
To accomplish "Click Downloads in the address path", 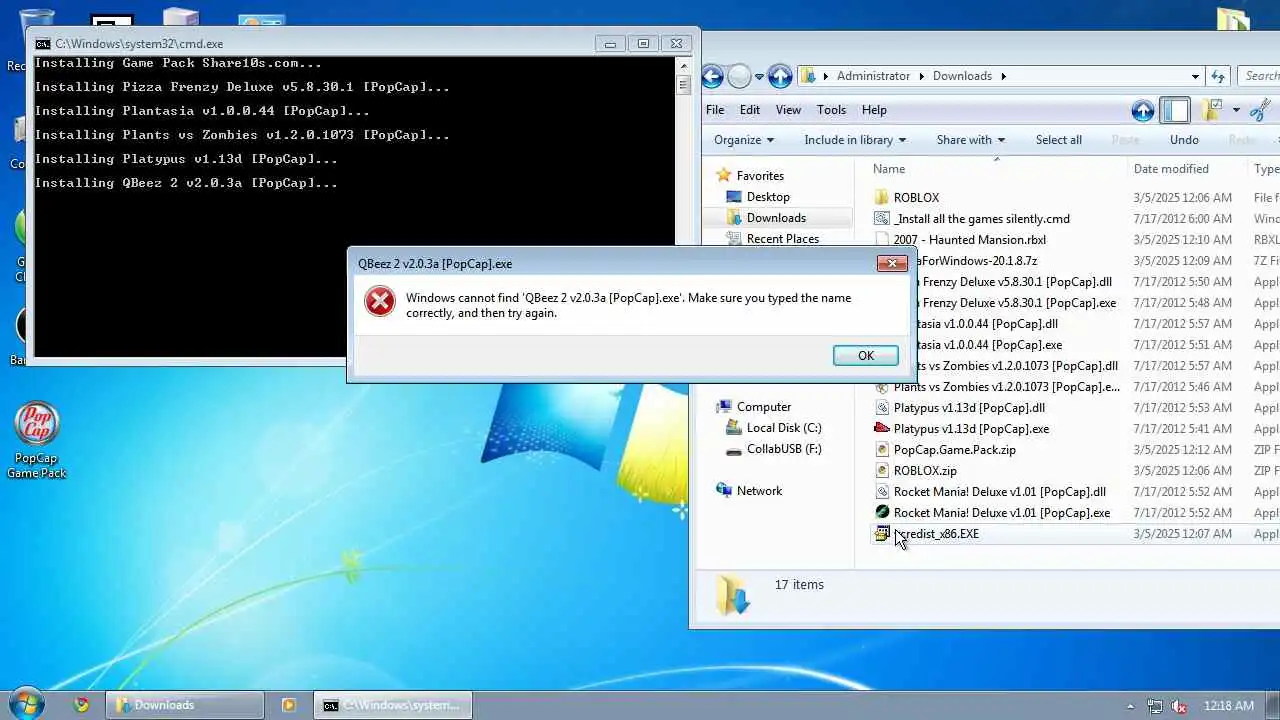I will pos(962,76).
